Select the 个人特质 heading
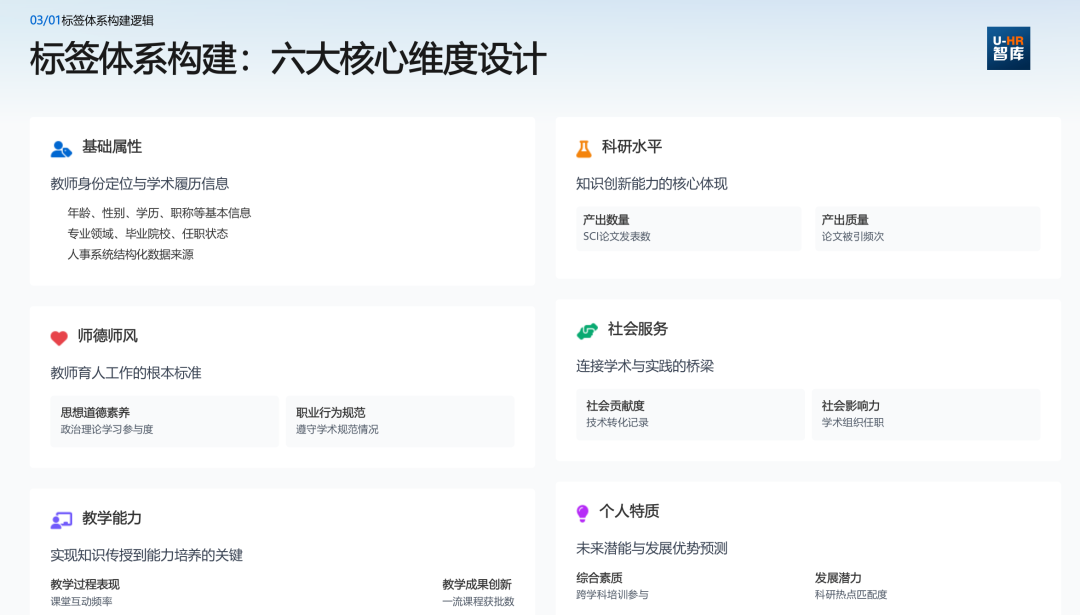The height and width of the screenshot is (615, 1080). pos(630,511)
